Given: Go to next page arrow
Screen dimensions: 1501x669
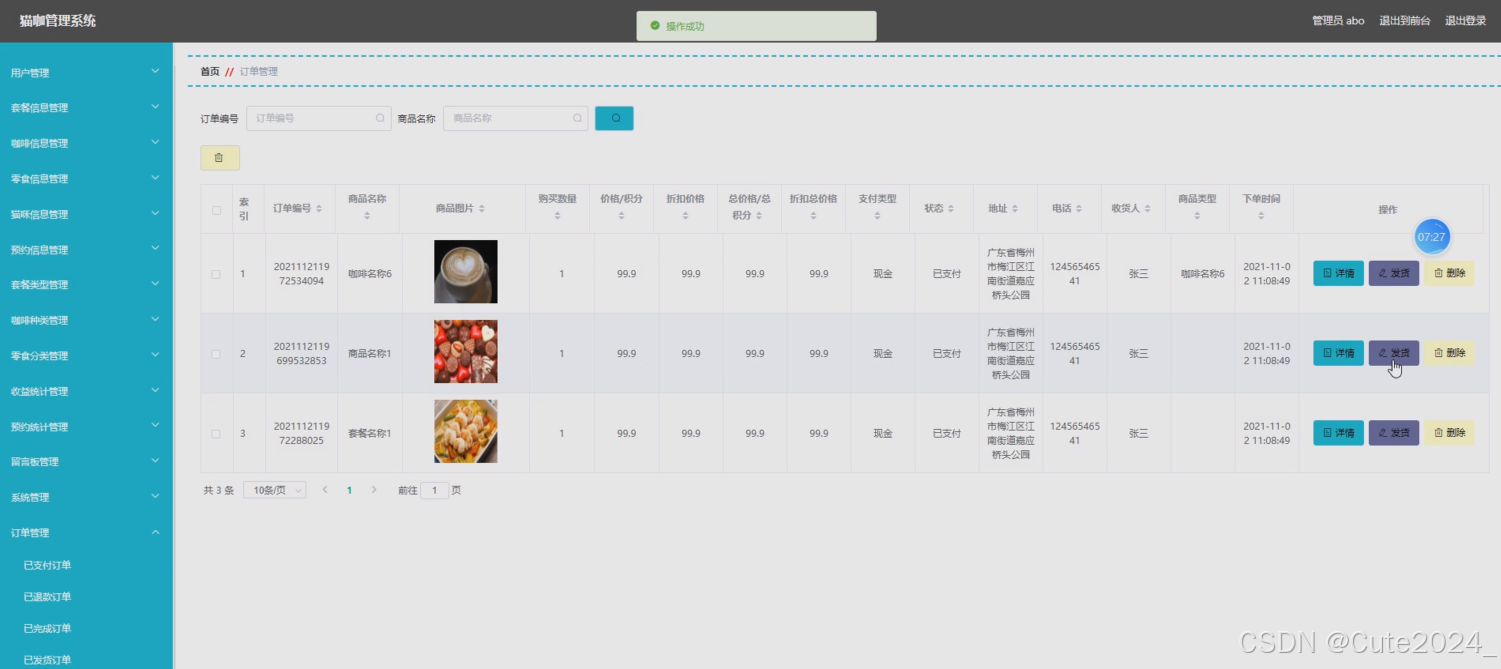Looking at the screenshot, I should (374, 490).
